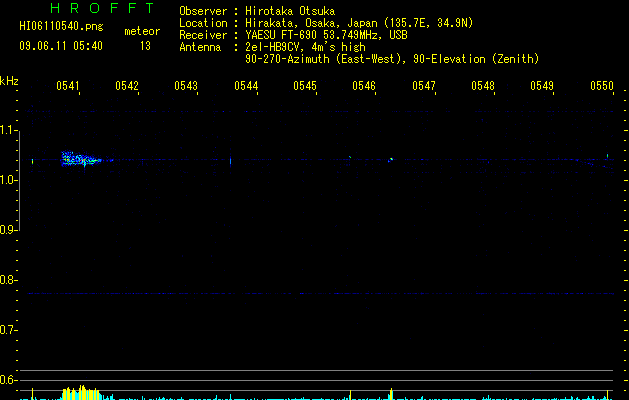Click the yellow intensity spike at 0550
The image size is (629, 400).
(607, 394)
